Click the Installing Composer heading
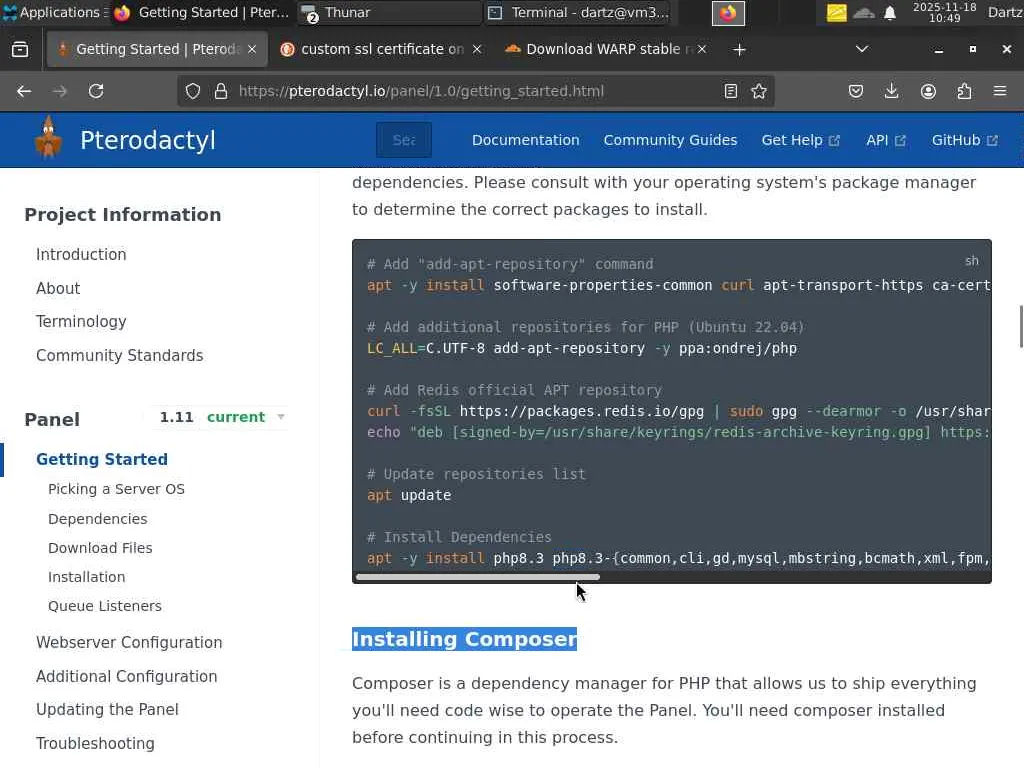 point(464,639)
